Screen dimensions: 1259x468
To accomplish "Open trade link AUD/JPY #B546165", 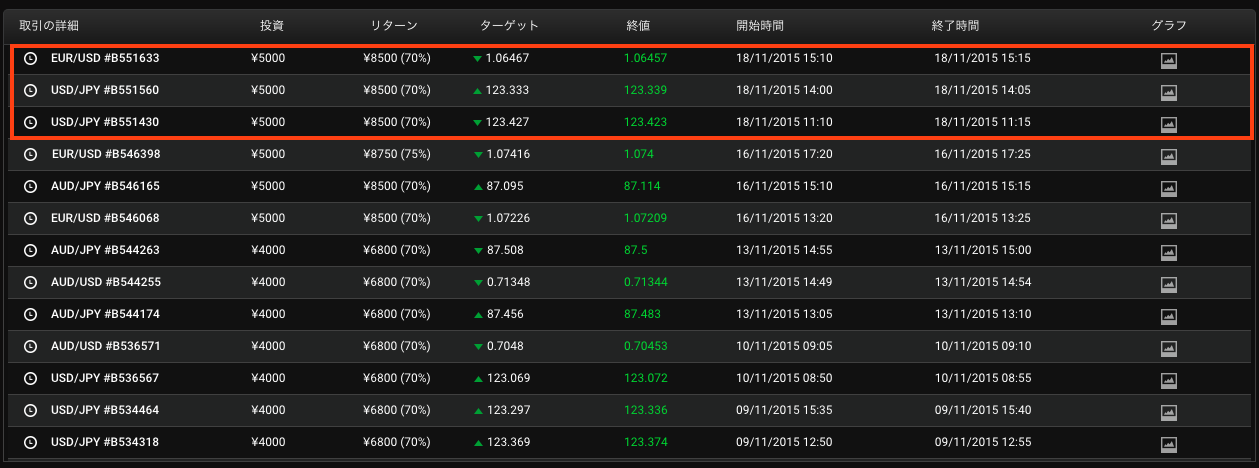I will (105, 186).
